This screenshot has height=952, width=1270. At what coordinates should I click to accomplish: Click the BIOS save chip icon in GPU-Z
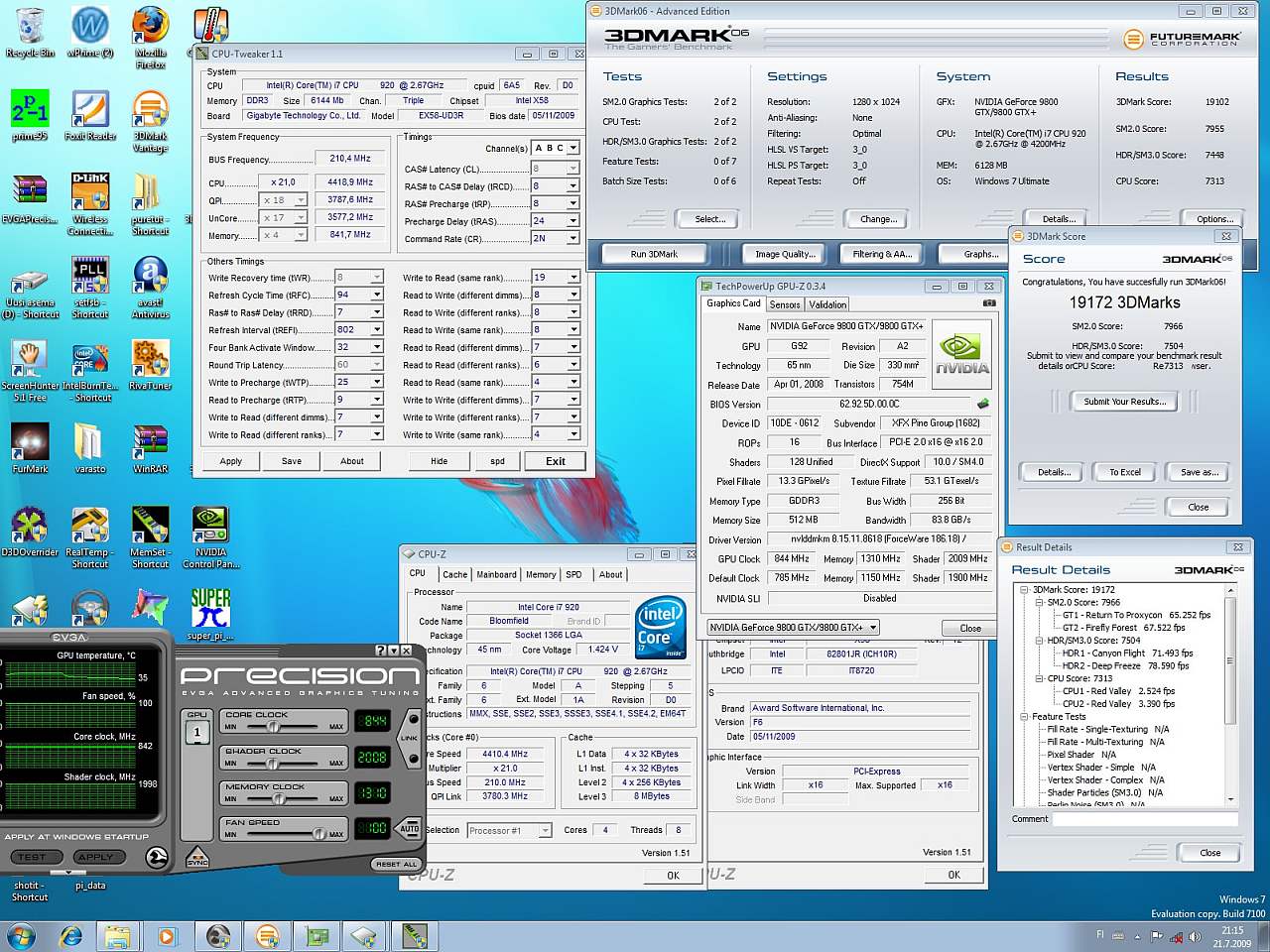point(983,404)
